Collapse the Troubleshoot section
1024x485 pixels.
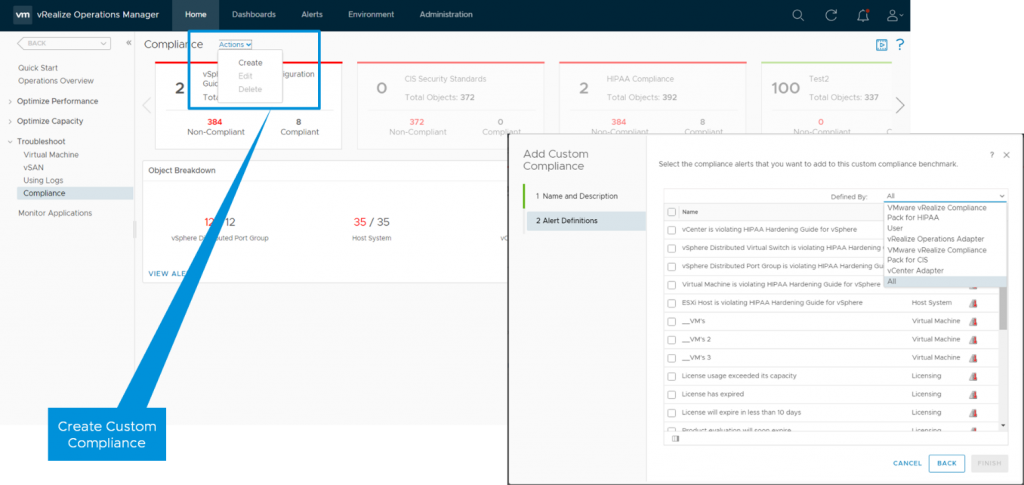tap(10, 142)
